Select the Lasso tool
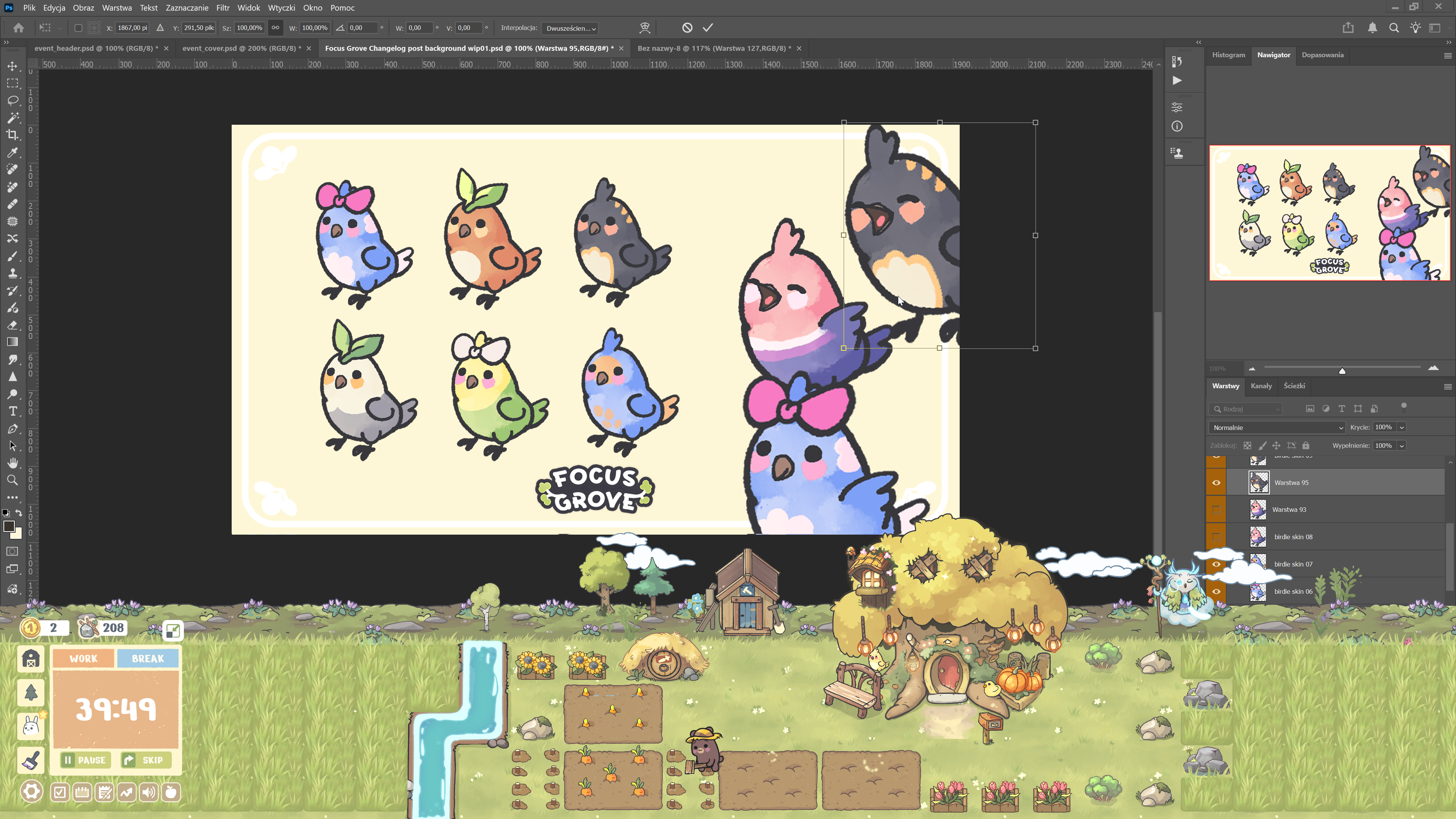Viewport: 1456px width, 819px height. 13,100
